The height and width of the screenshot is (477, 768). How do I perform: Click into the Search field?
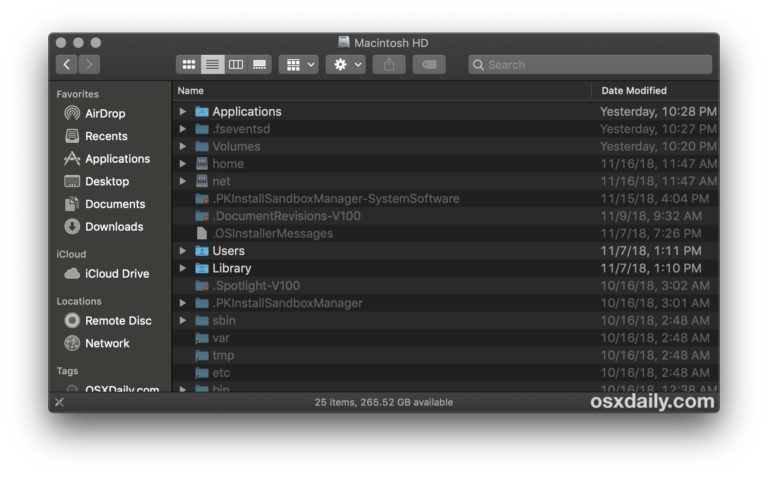[590, 65]
